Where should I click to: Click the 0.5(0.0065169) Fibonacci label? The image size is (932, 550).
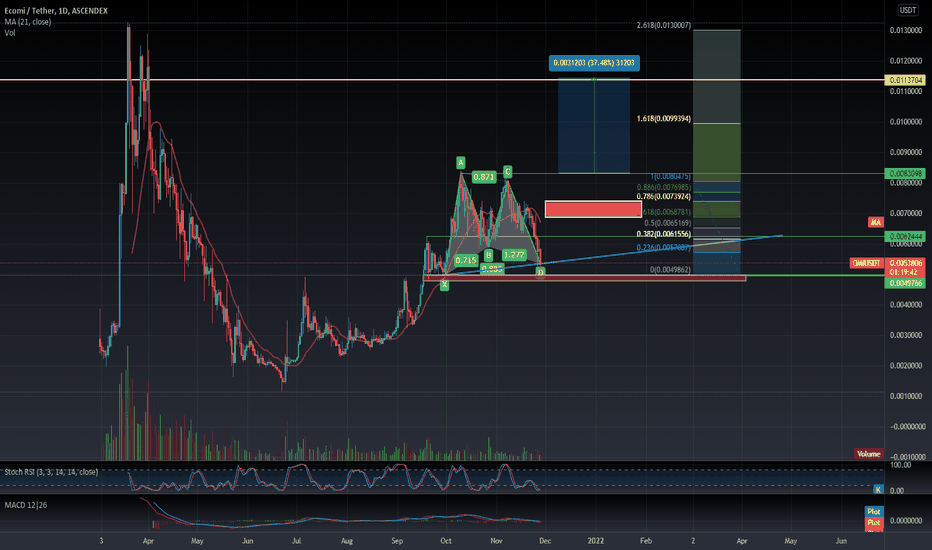(x=667, y=224)
